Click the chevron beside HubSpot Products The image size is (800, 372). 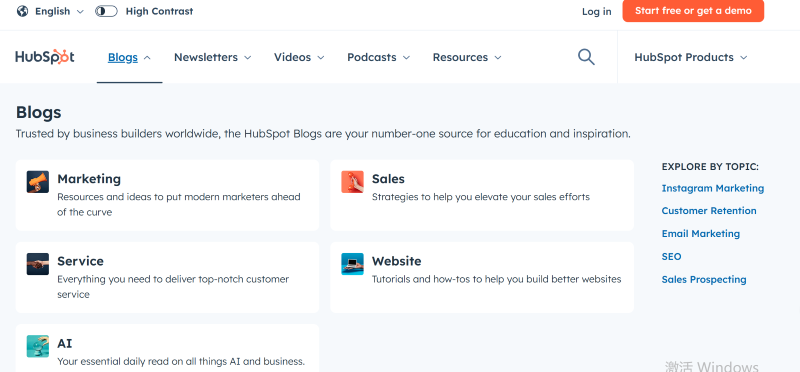click(x=743, y=58)
